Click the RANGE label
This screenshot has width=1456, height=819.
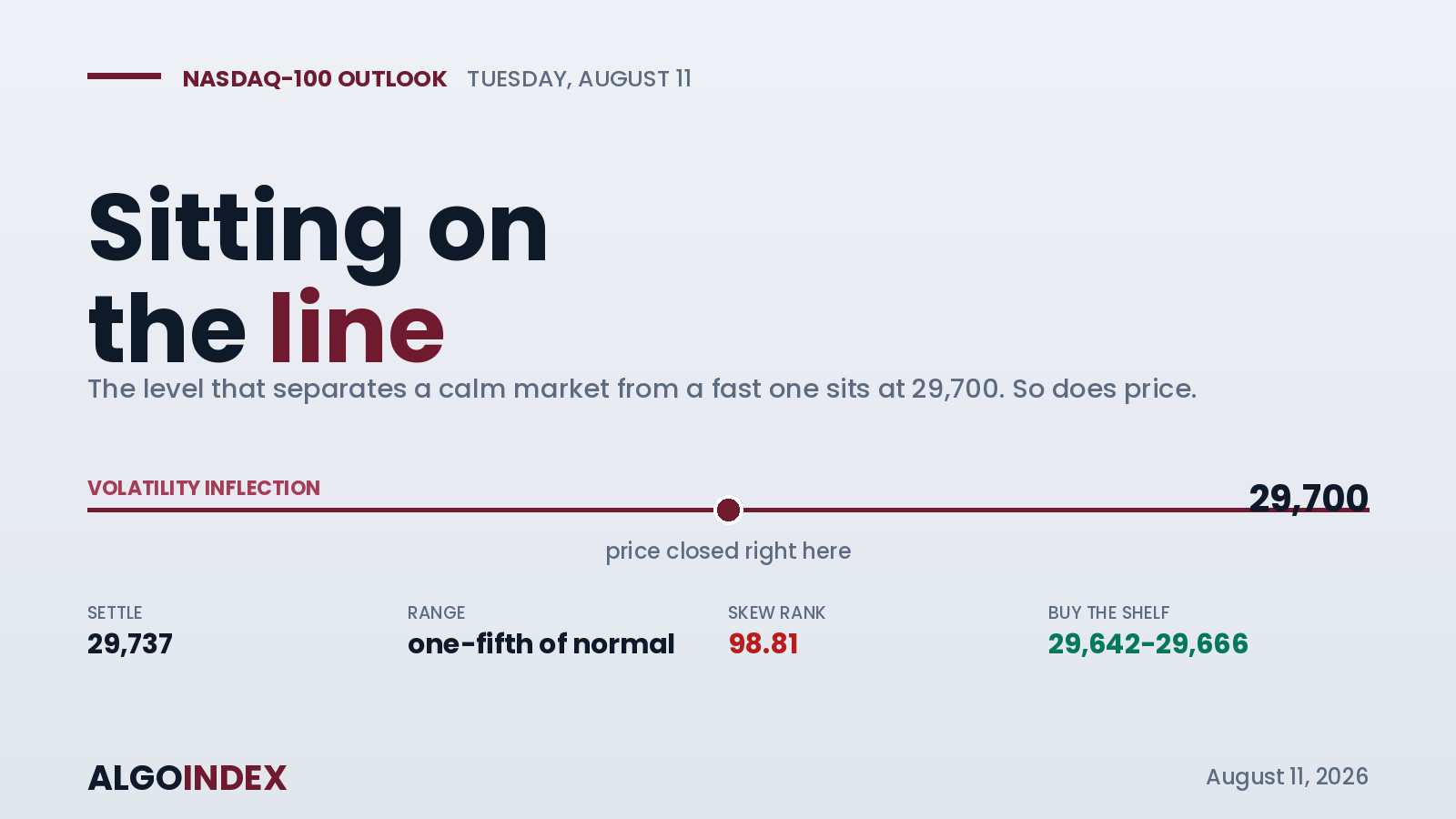(436, 613)
